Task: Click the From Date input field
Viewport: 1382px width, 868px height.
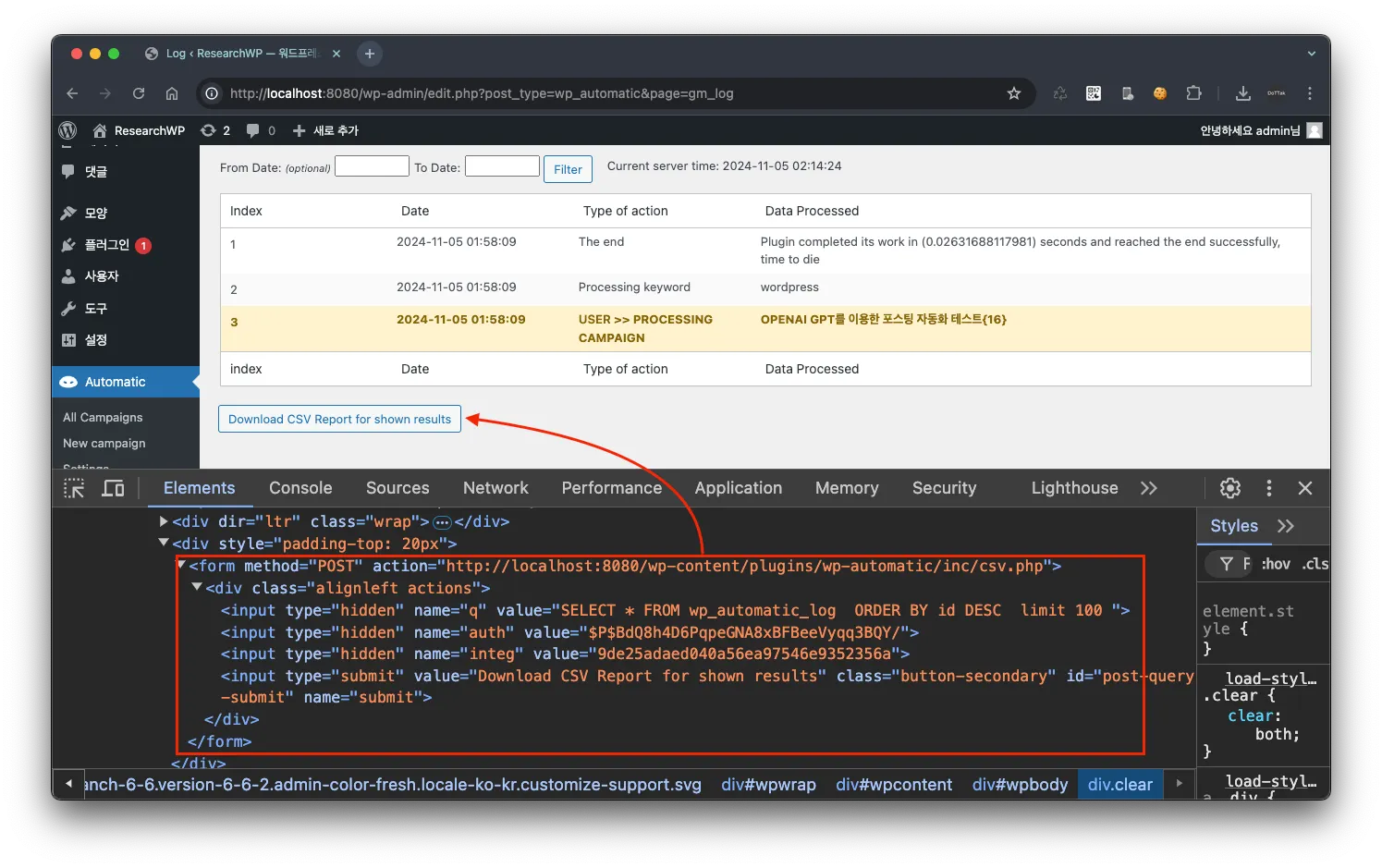Action: (x=372, y=166)
